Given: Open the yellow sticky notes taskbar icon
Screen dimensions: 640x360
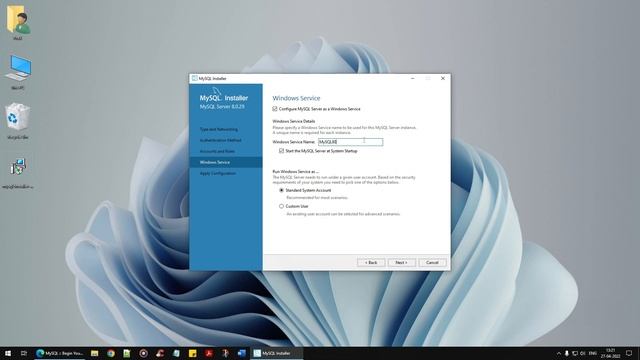Looking at the screenshot, I should pos(193,353).
